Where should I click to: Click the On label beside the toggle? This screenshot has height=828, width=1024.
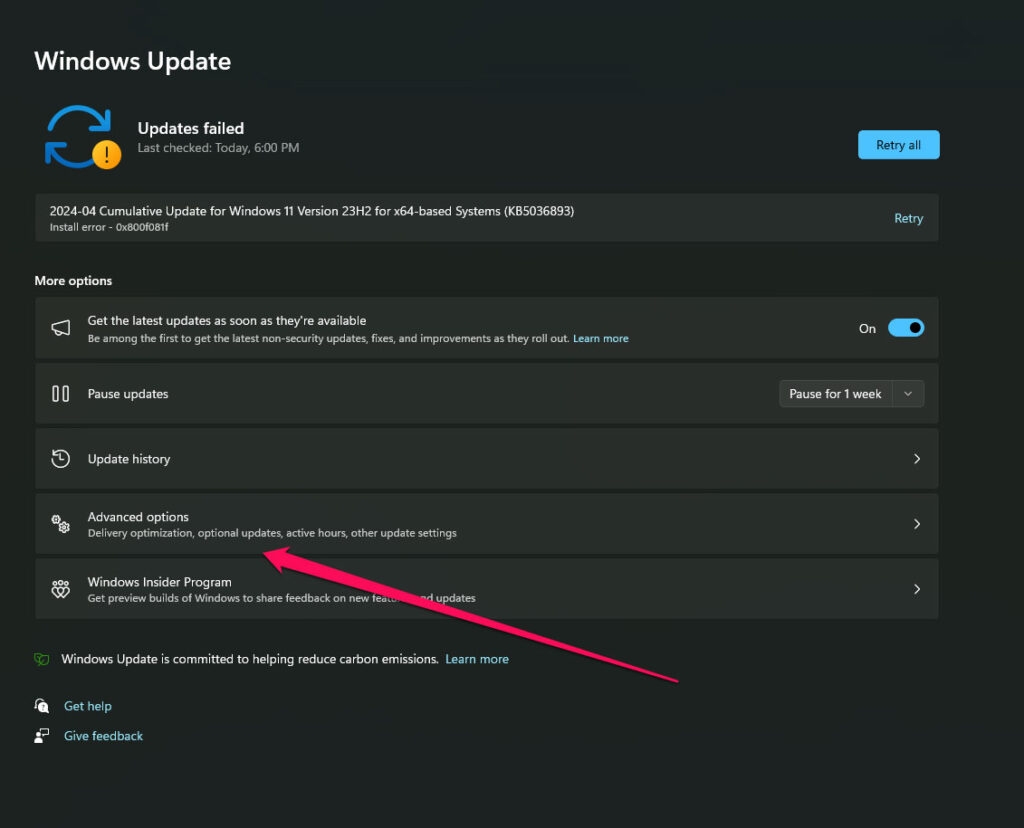[867, 328]
